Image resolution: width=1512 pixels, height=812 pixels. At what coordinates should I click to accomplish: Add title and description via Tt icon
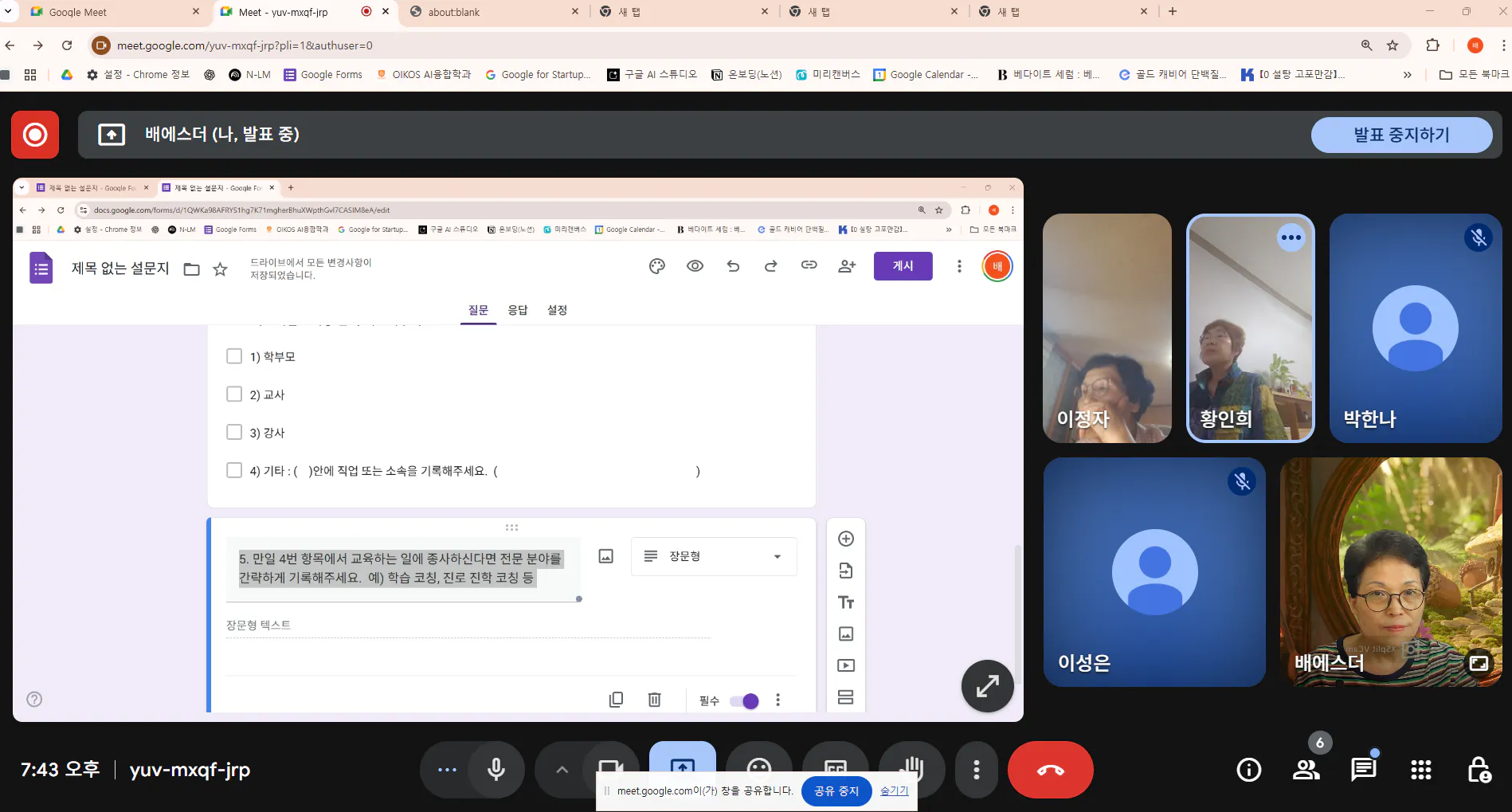[845, 602]
